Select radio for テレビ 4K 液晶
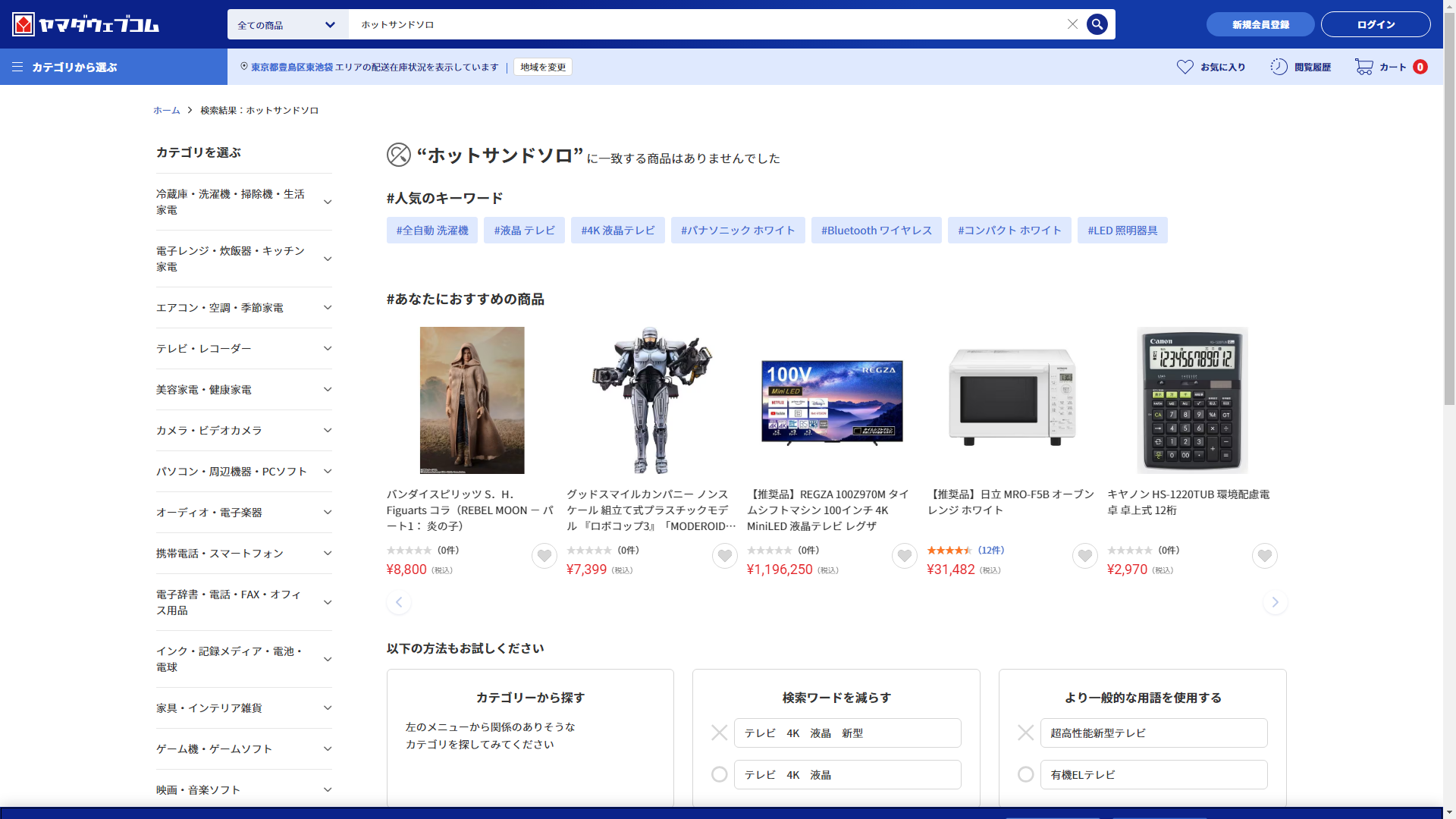Viewport: 1456px width, 819px height. coord(719,774)
